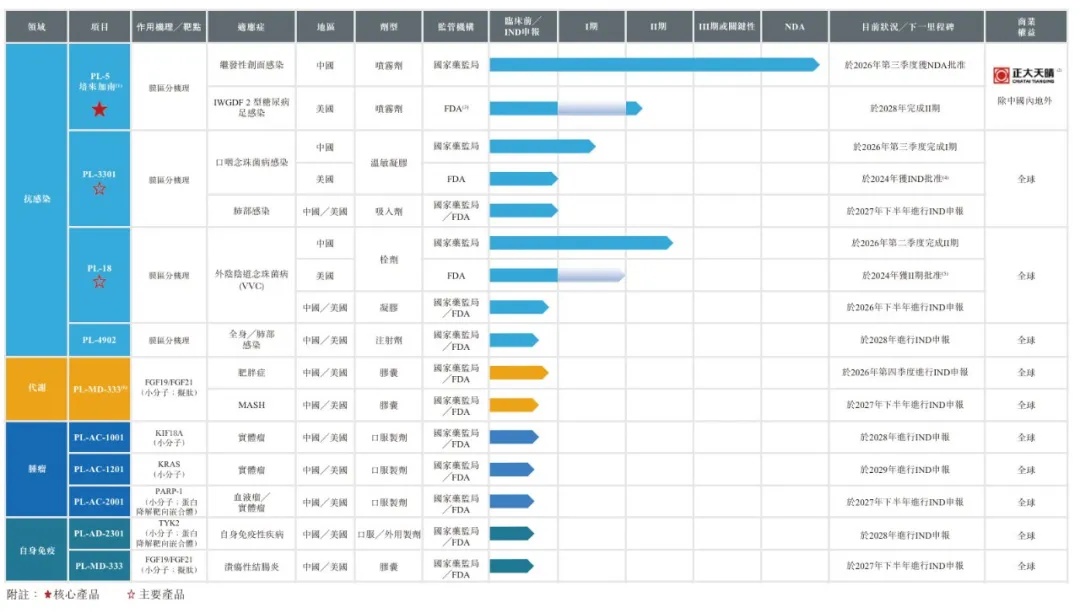1080x613 pixels.
Task: Click the KRAS mechanism cell
Action: click(169, 470)
